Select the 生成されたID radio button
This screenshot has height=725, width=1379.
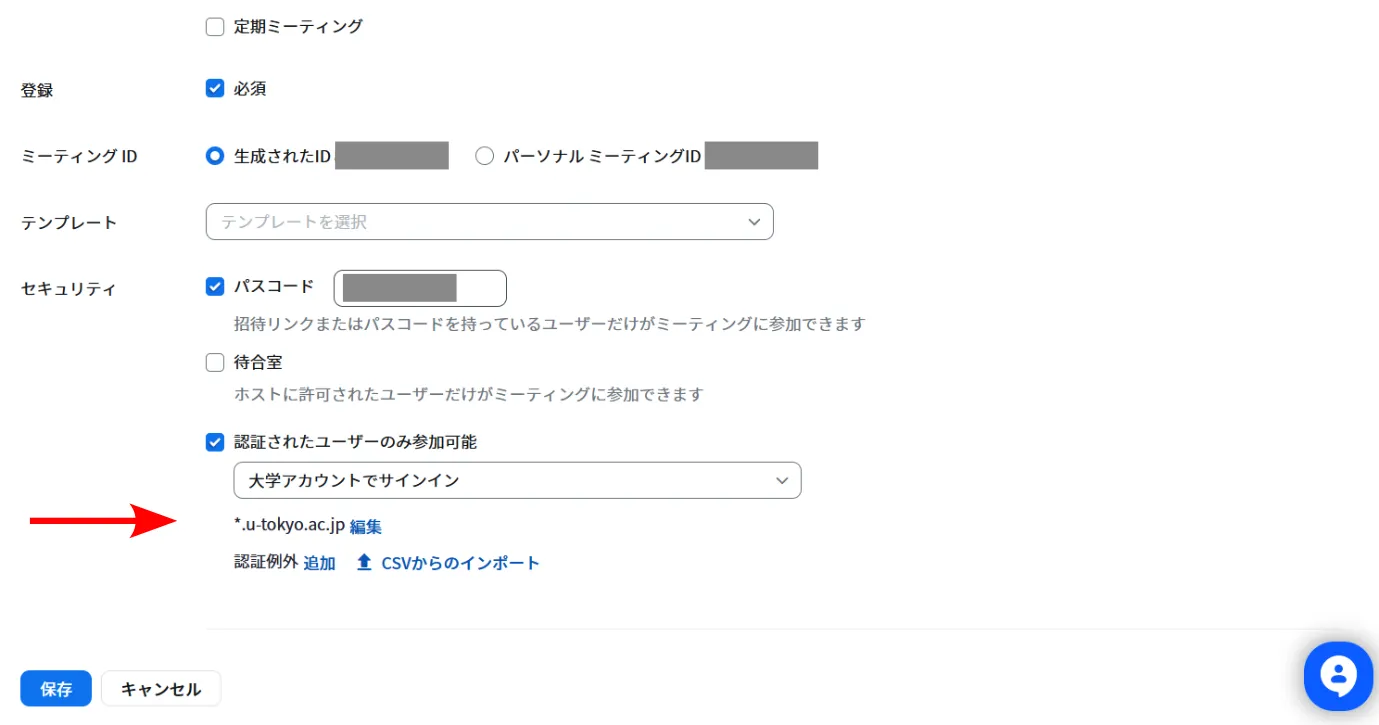pos(215,156)
